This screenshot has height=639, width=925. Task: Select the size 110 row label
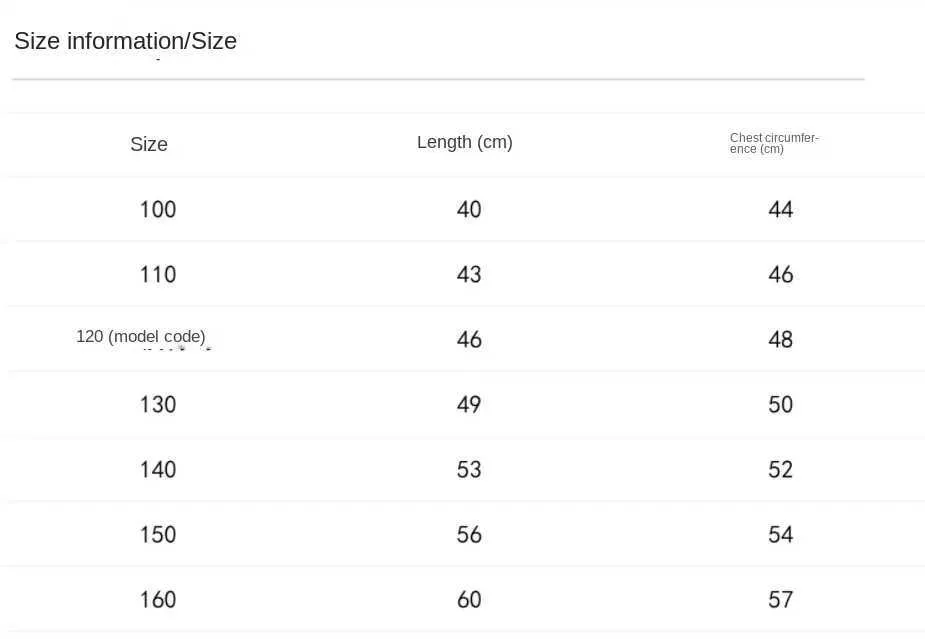point(158,274)
